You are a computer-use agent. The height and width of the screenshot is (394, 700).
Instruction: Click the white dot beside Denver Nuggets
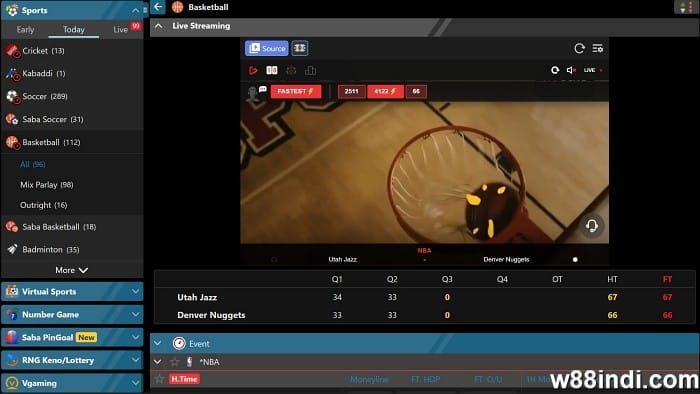tap(575, 259)
